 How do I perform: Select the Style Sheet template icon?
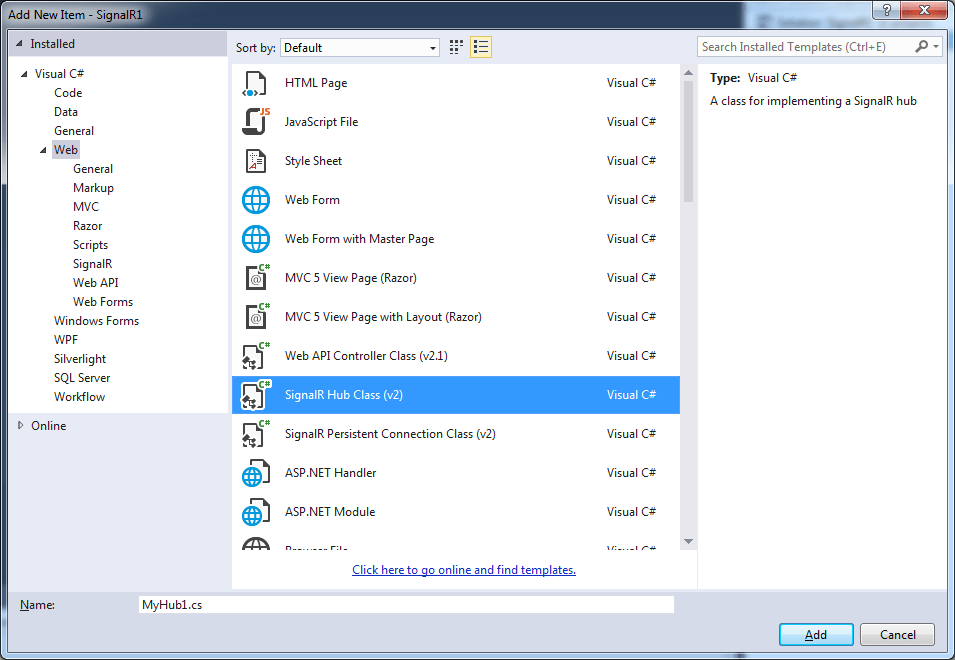coord(256,160)
